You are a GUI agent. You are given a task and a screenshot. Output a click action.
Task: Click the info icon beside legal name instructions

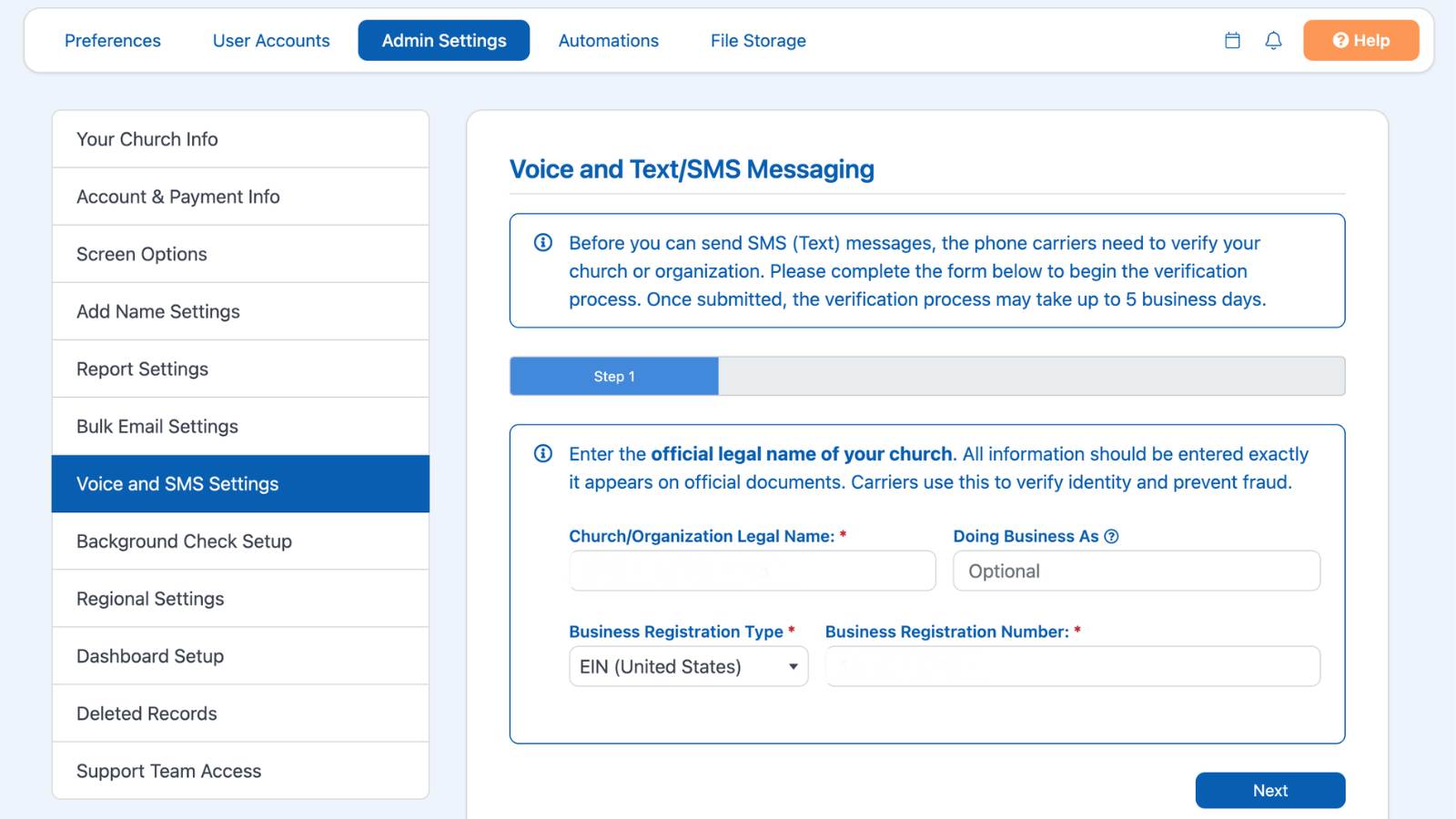pos(543,453)
